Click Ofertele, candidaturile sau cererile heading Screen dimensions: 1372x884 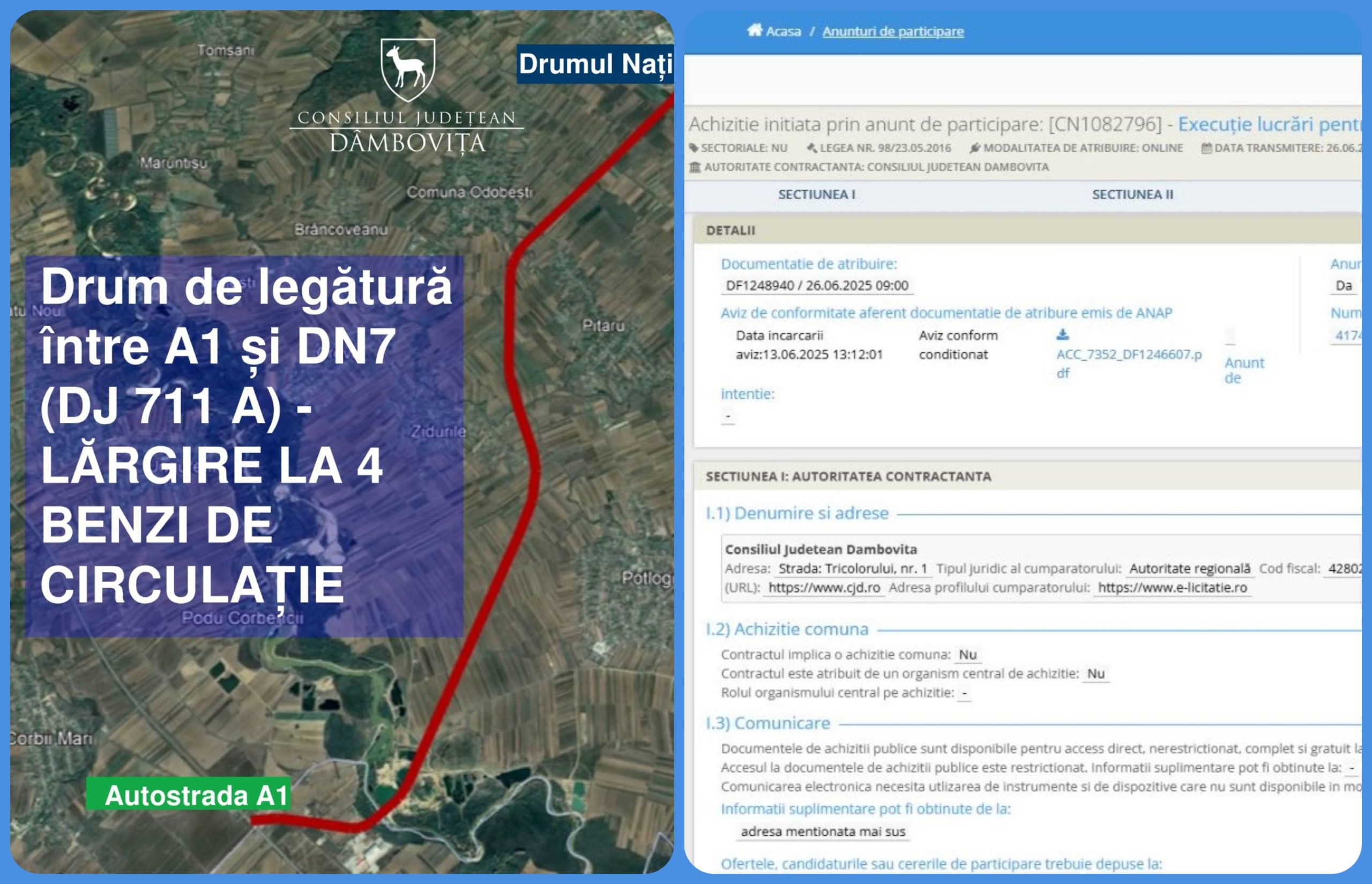941,864
